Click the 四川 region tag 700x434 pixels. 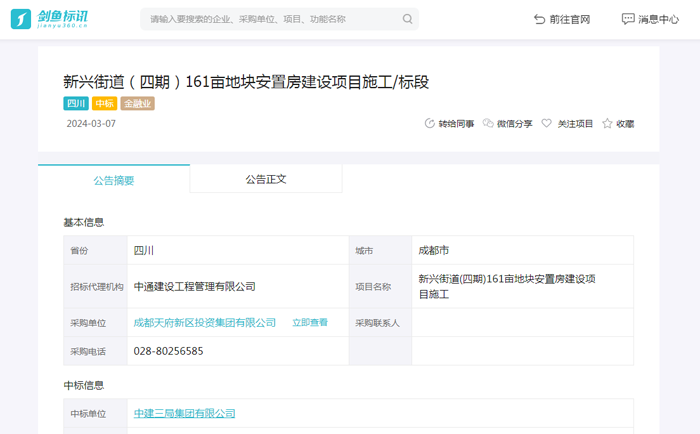76,104
